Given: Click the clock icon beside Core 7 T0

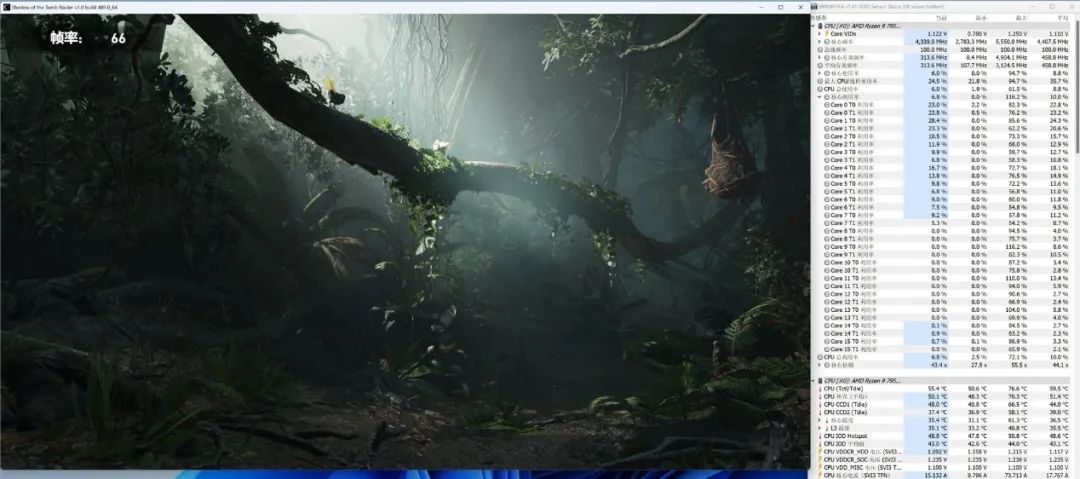Looking at the screenshot, I should (827, 215).
